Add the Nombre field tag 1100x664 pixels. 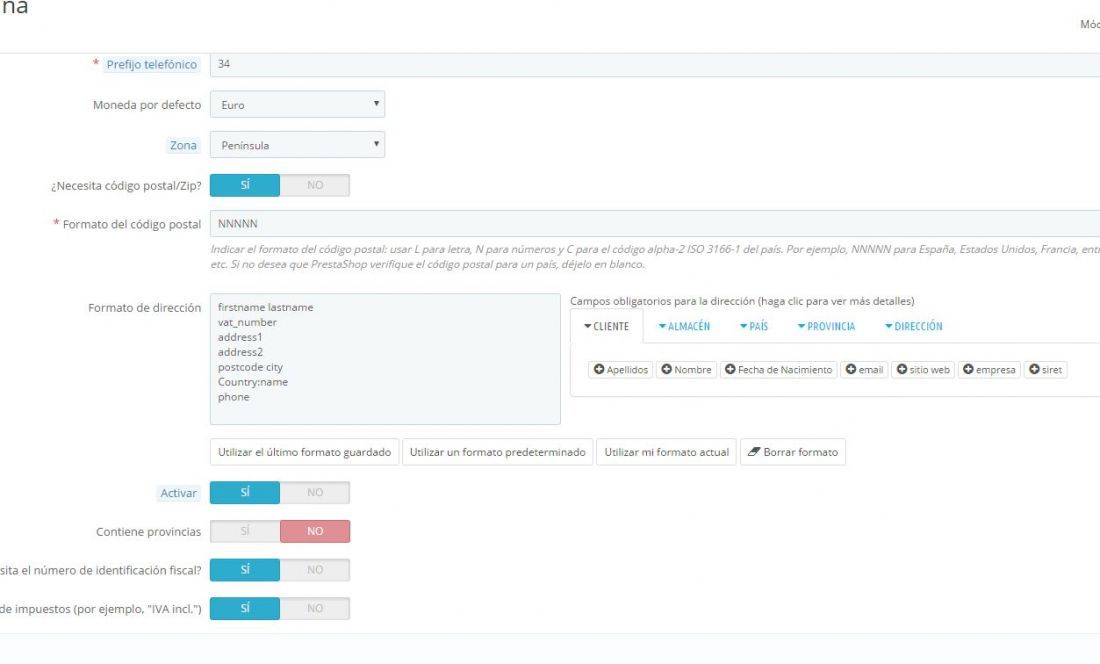pyautogui.click(x=686, y=370)
